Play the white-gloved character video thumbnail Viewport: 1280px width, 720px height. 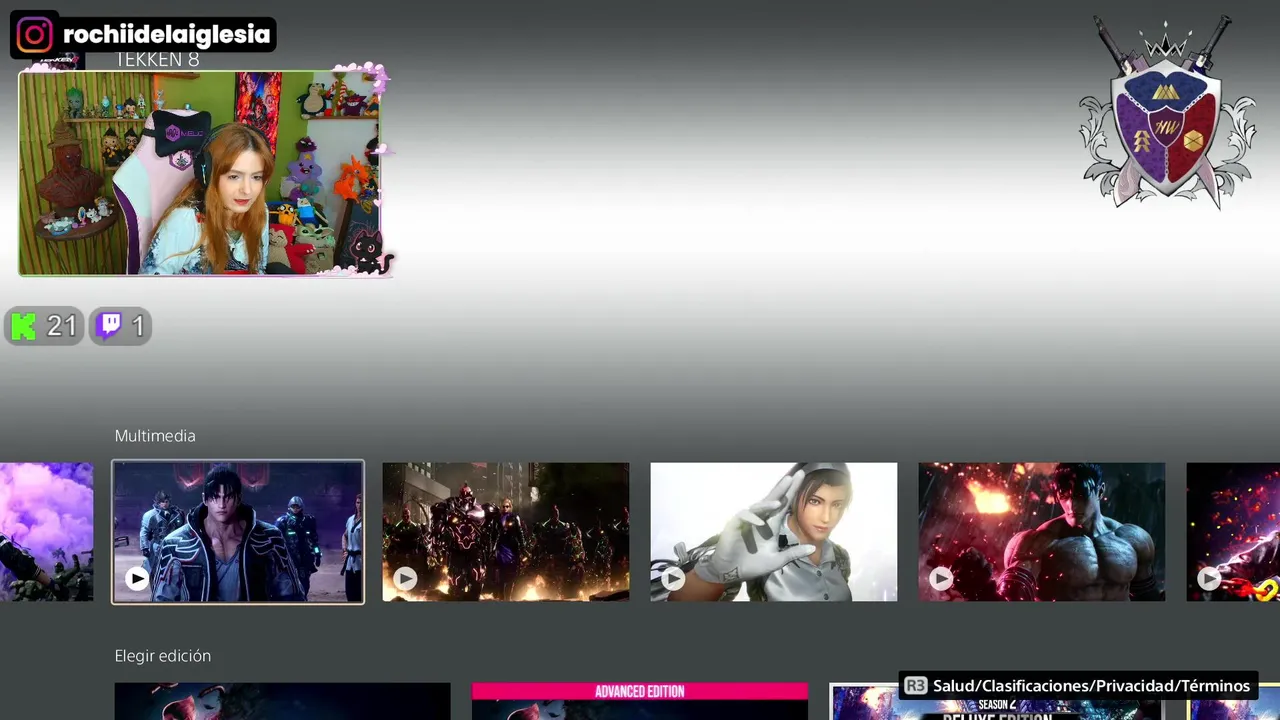[774, 532]
